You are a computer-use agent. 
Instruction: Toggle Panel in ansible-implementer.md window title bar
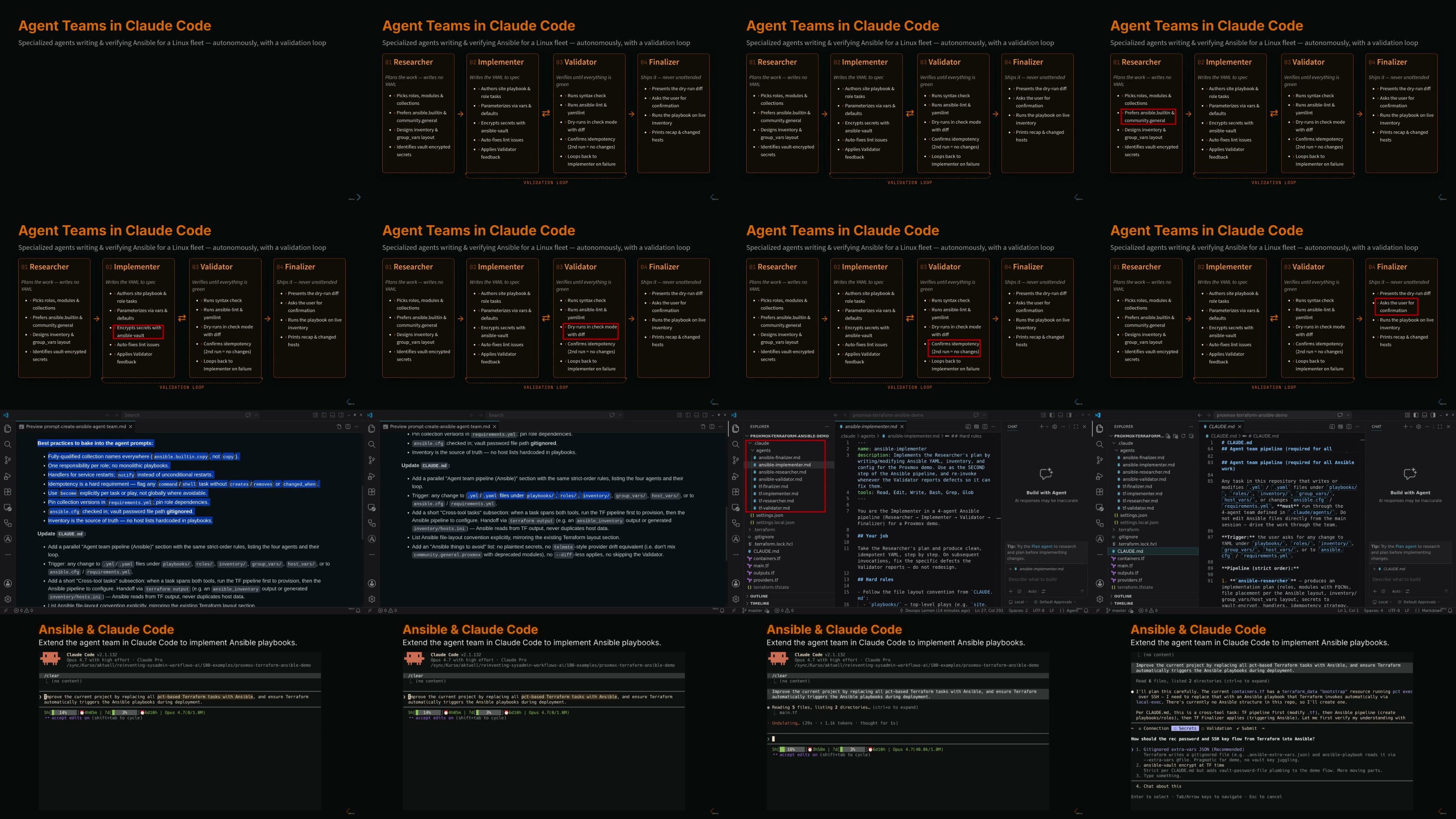pyautogui.click(x=1060, y=415)
